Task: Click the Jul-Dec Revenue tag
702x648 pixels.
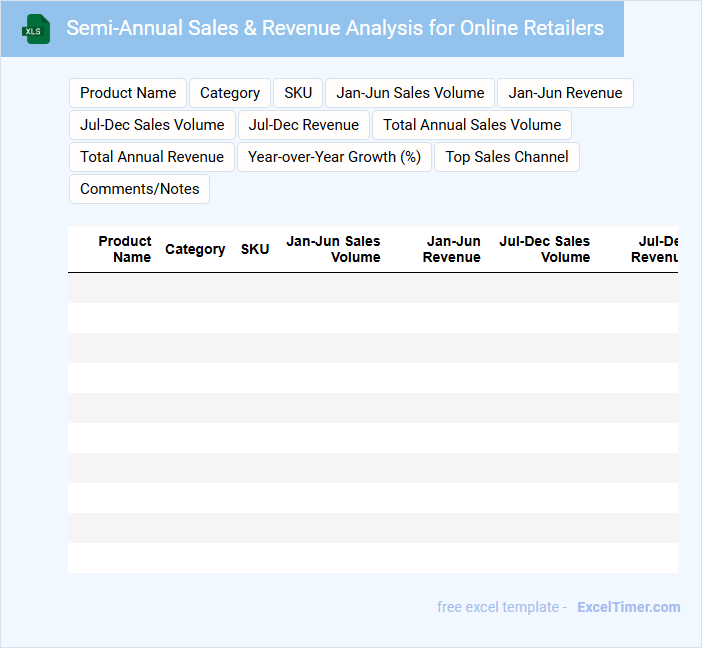Action: 304,125
